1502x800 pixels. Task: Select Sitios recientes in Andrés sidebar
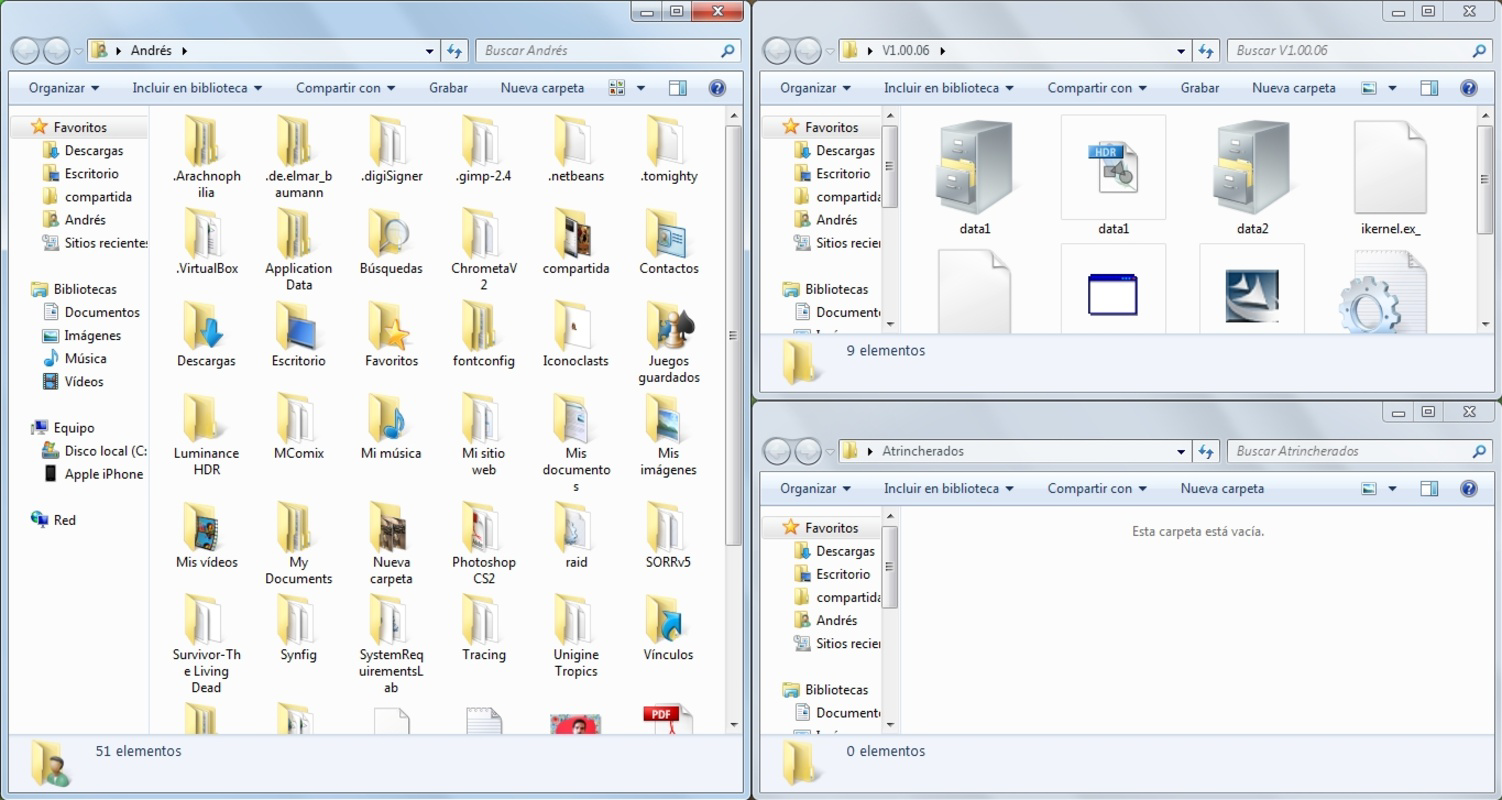[x=95, y=243]
